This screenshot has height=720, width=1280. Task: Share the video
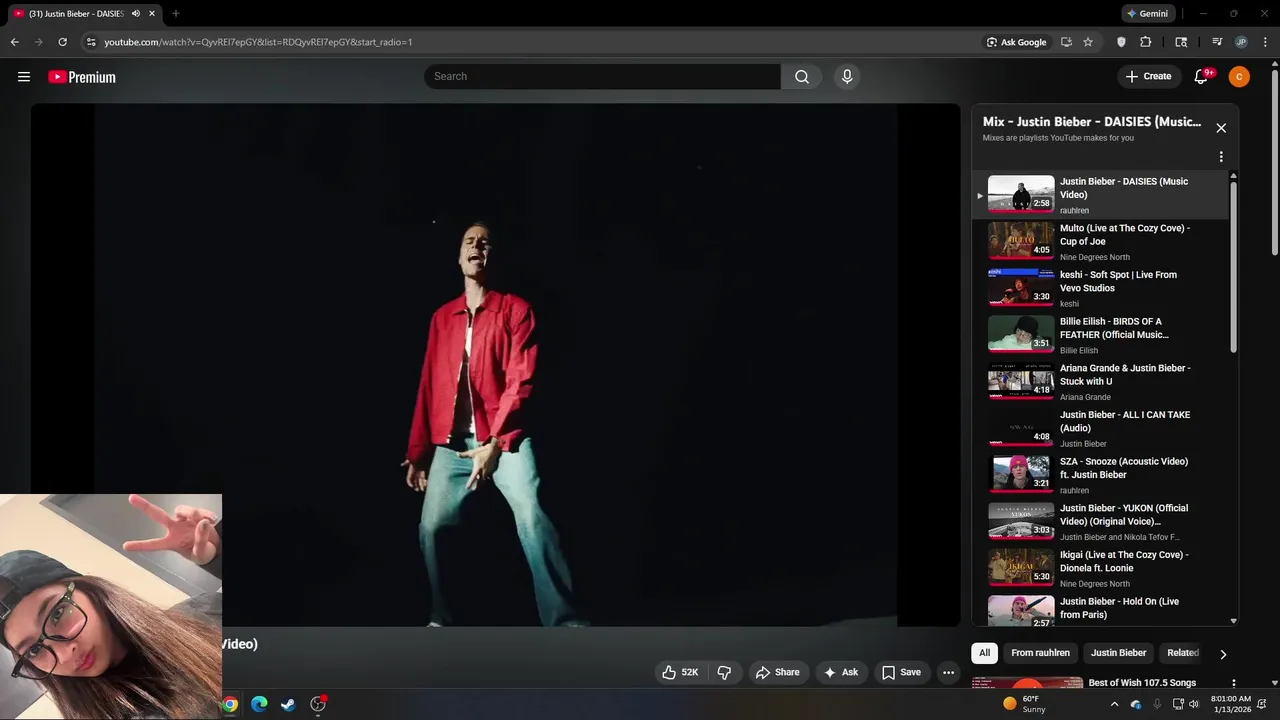777,672
